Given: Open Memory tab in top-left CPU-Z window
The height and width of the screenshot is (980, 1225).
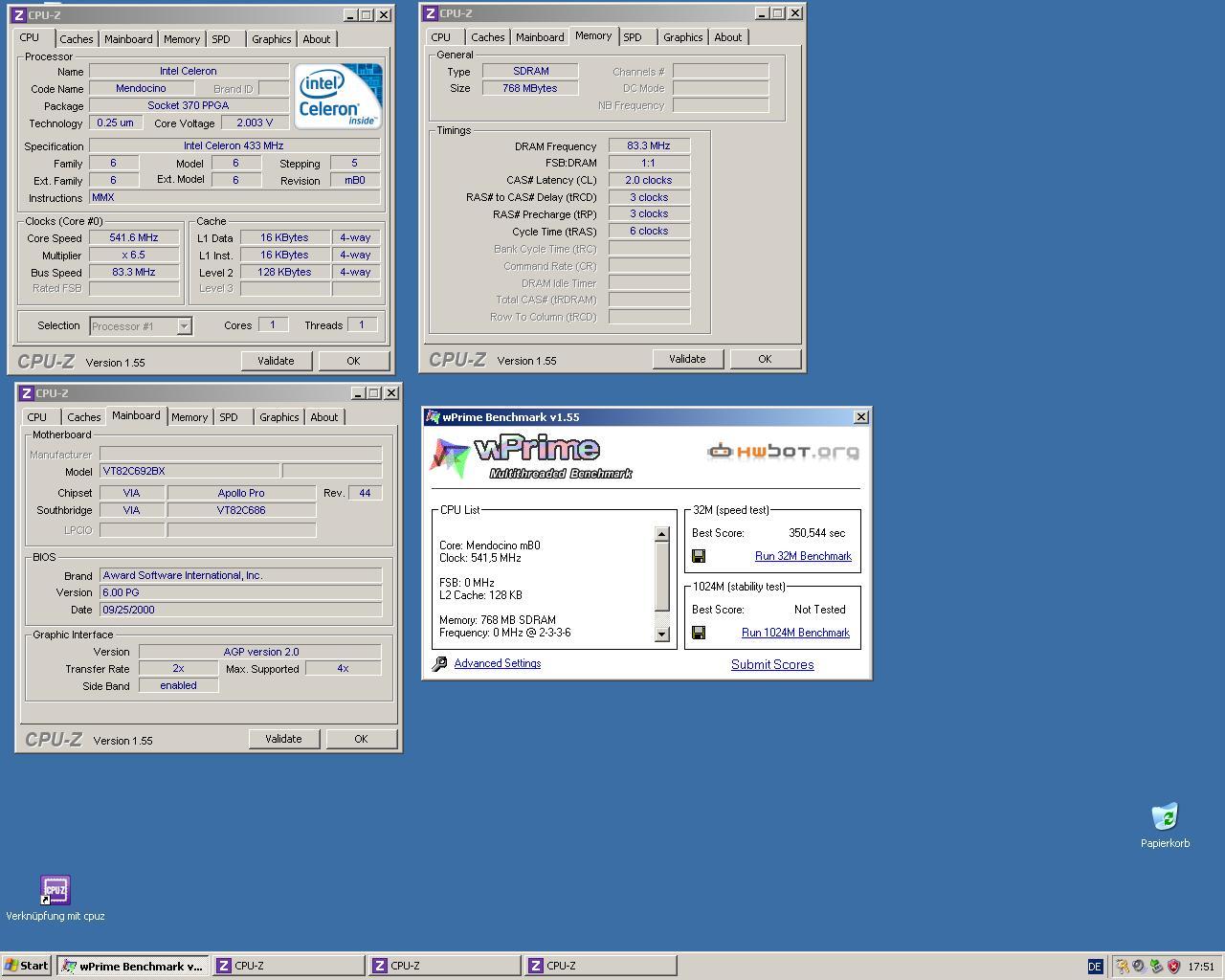Looking at the screenshot, I should point(182,39).
